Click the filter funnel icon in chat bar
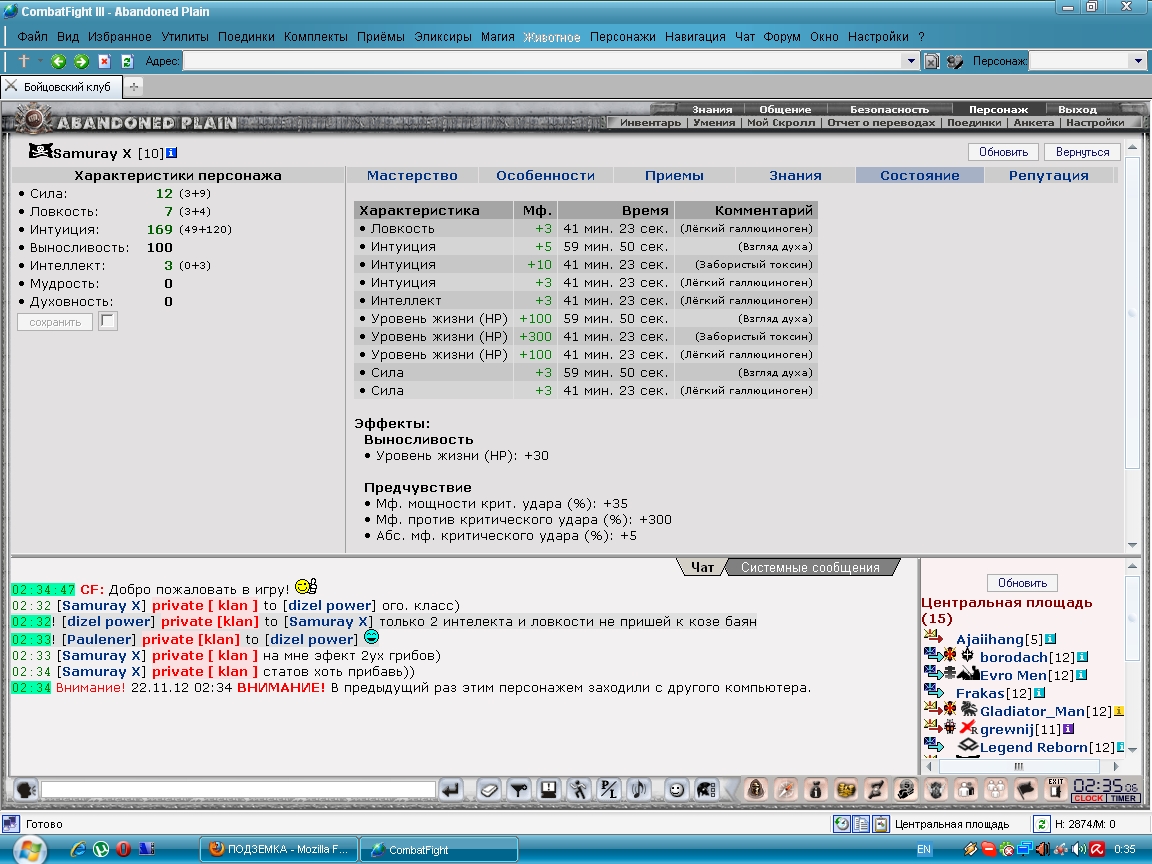 (x=519, y=790)
